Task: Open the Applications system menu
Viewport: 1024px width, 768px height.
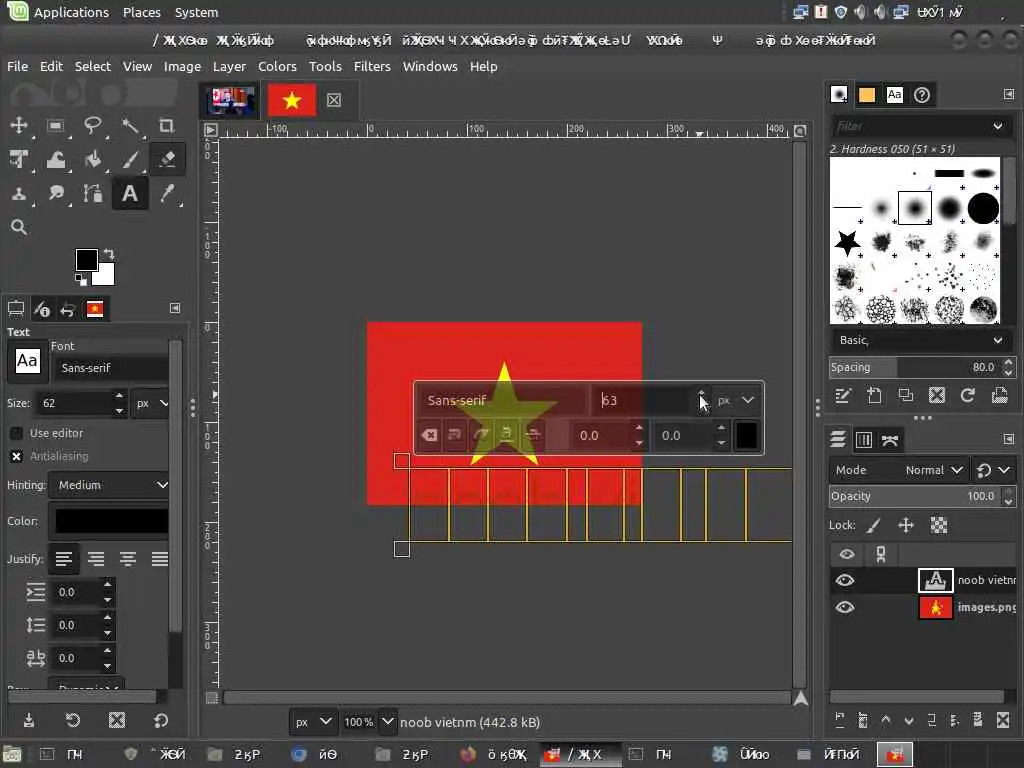Action: pyautogui.click(x=71, y=12)
